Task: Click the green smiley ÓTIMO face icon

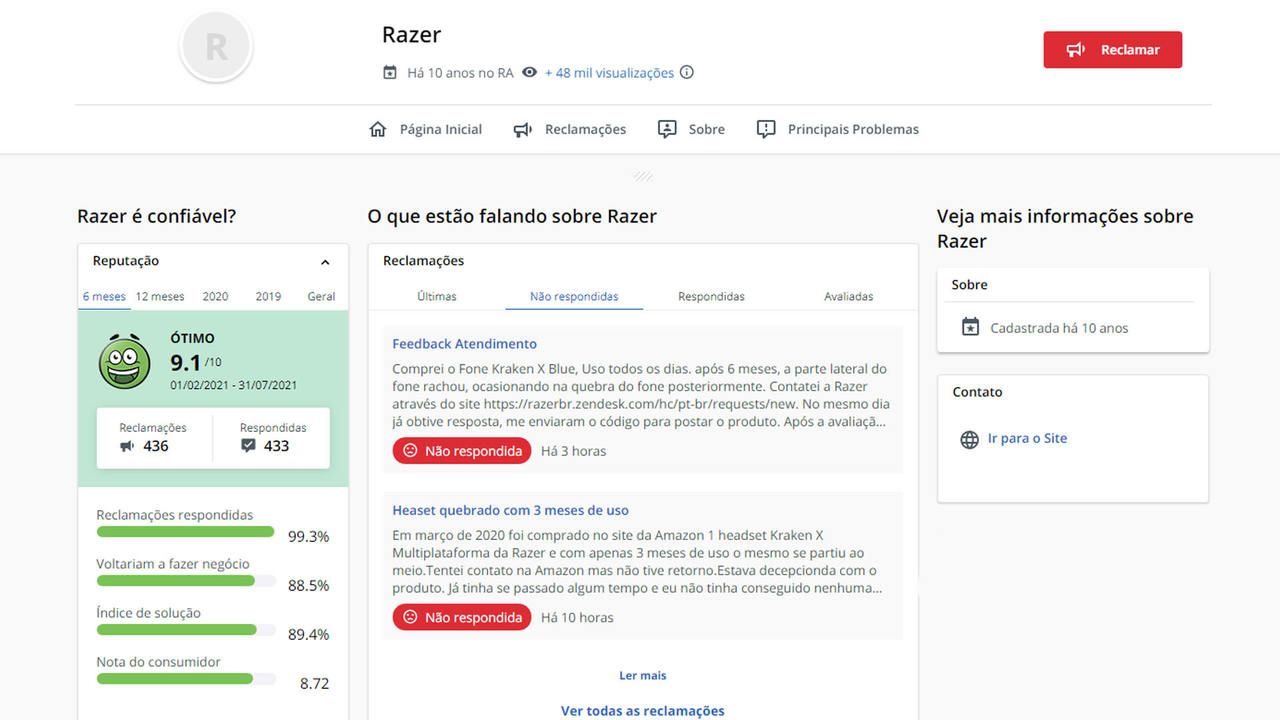Action: tap(124, 361)
